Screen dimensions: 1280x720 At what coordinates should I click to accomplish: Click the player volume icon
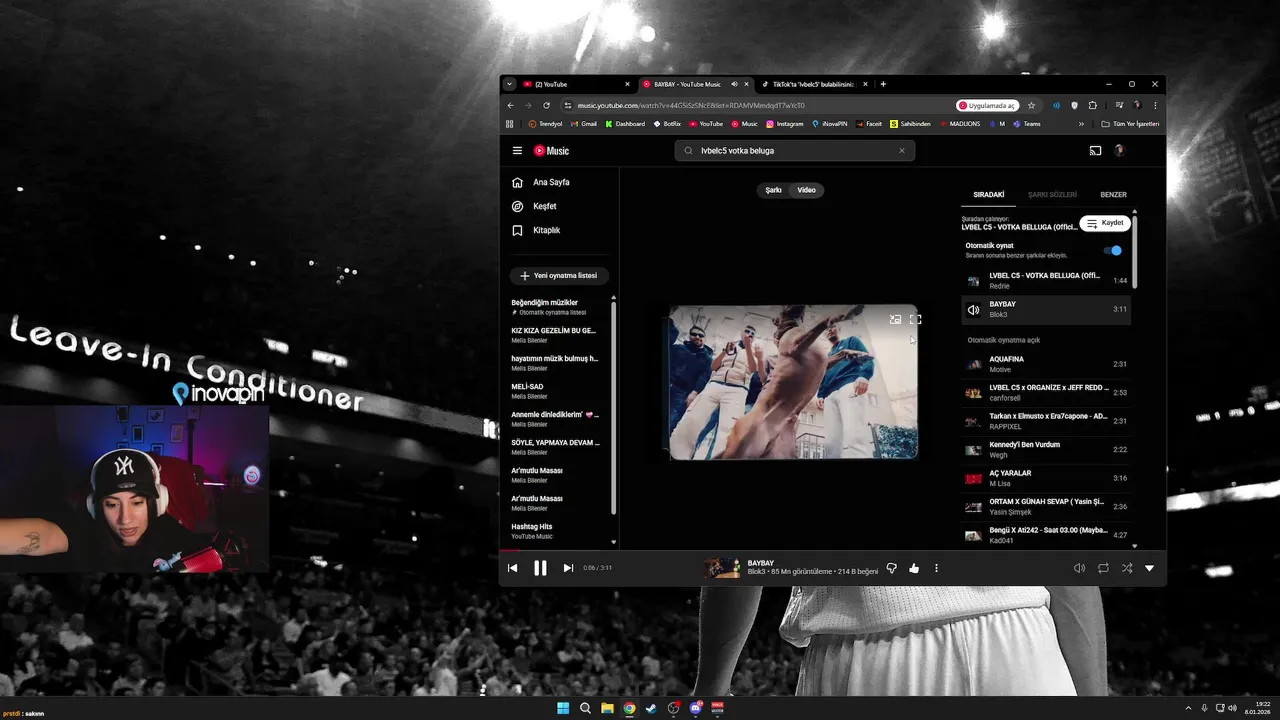pos(1079,568)
